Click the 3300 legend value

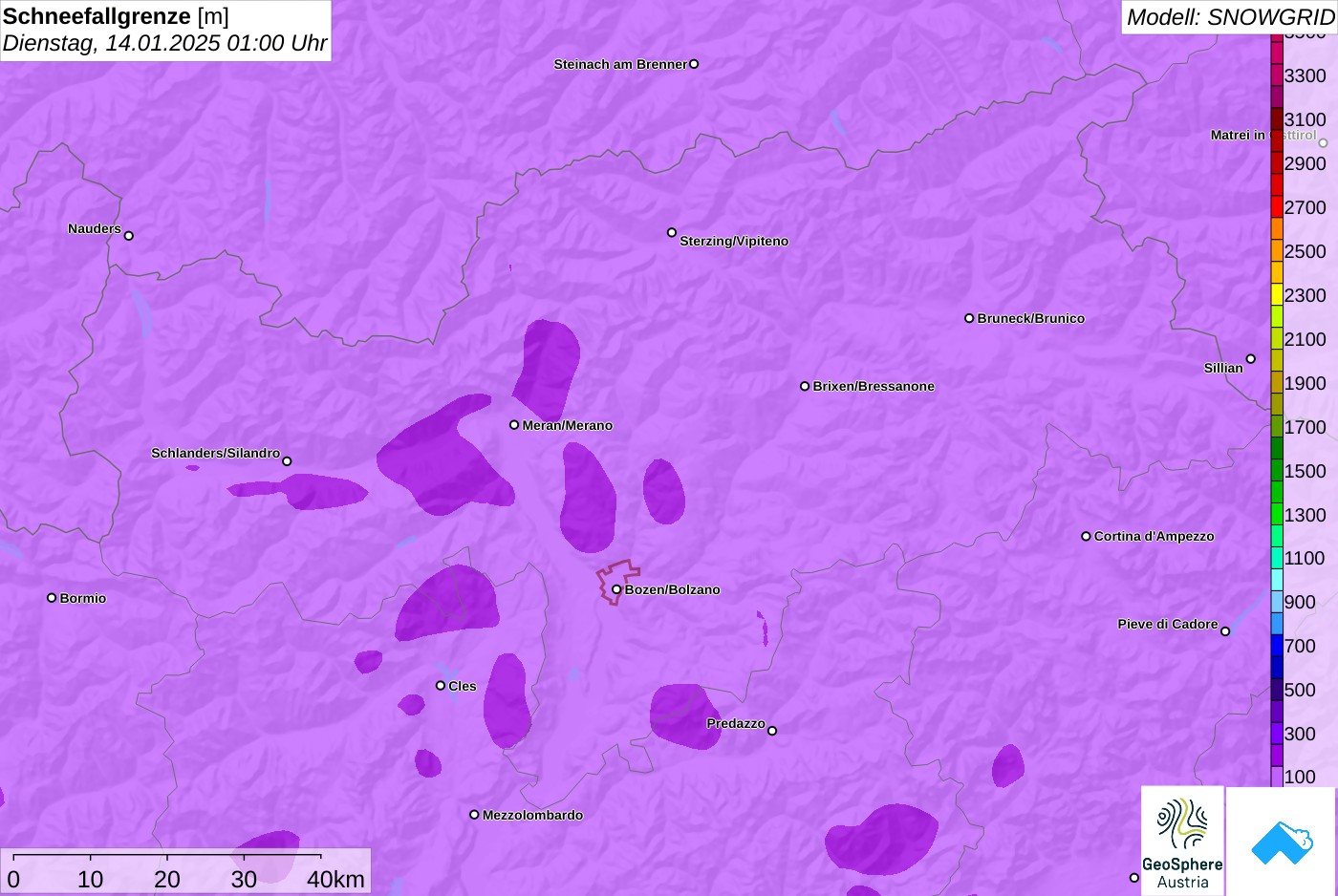point(1306,75)
